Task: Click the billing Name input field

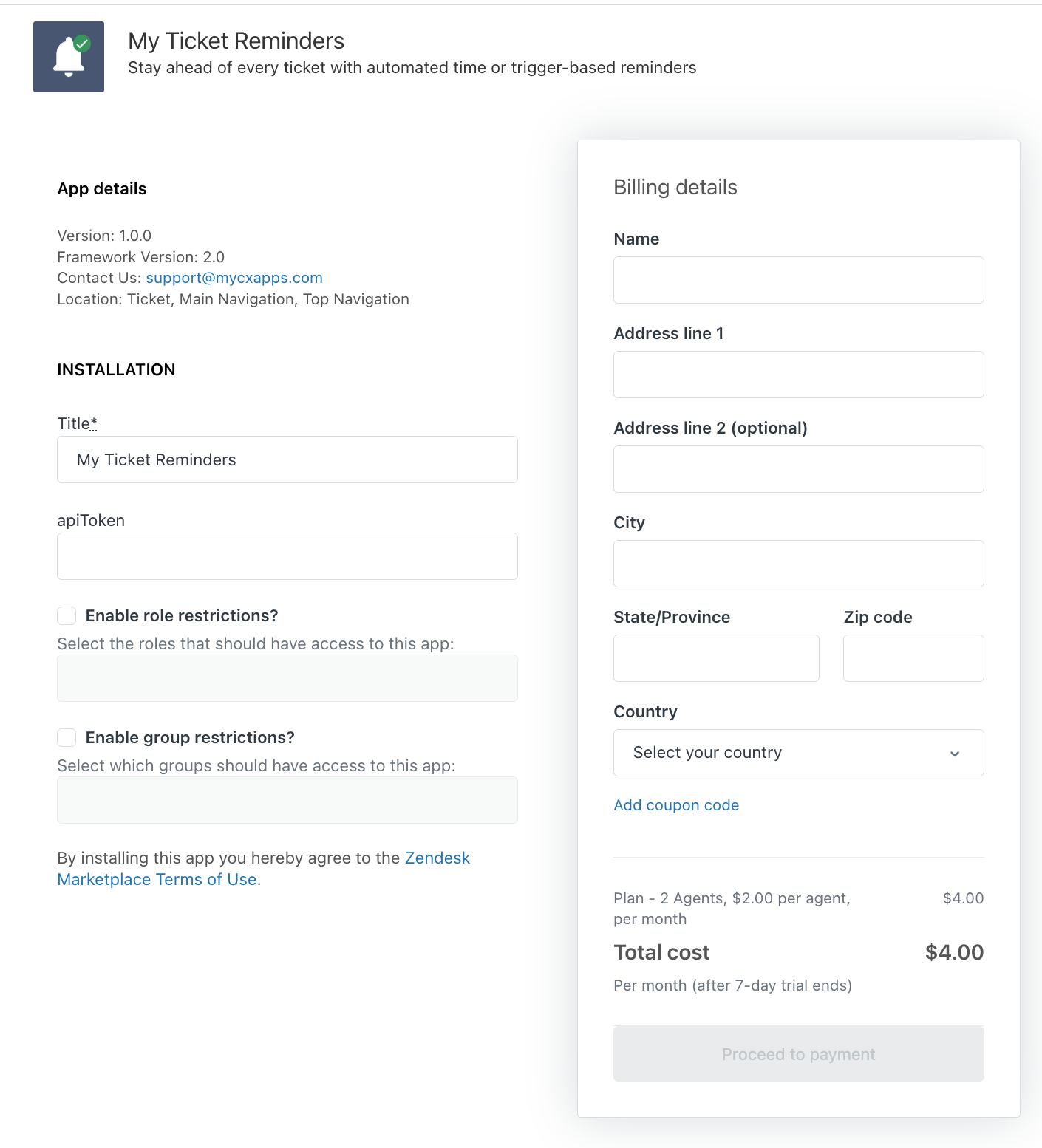Action: coord(799,280)
